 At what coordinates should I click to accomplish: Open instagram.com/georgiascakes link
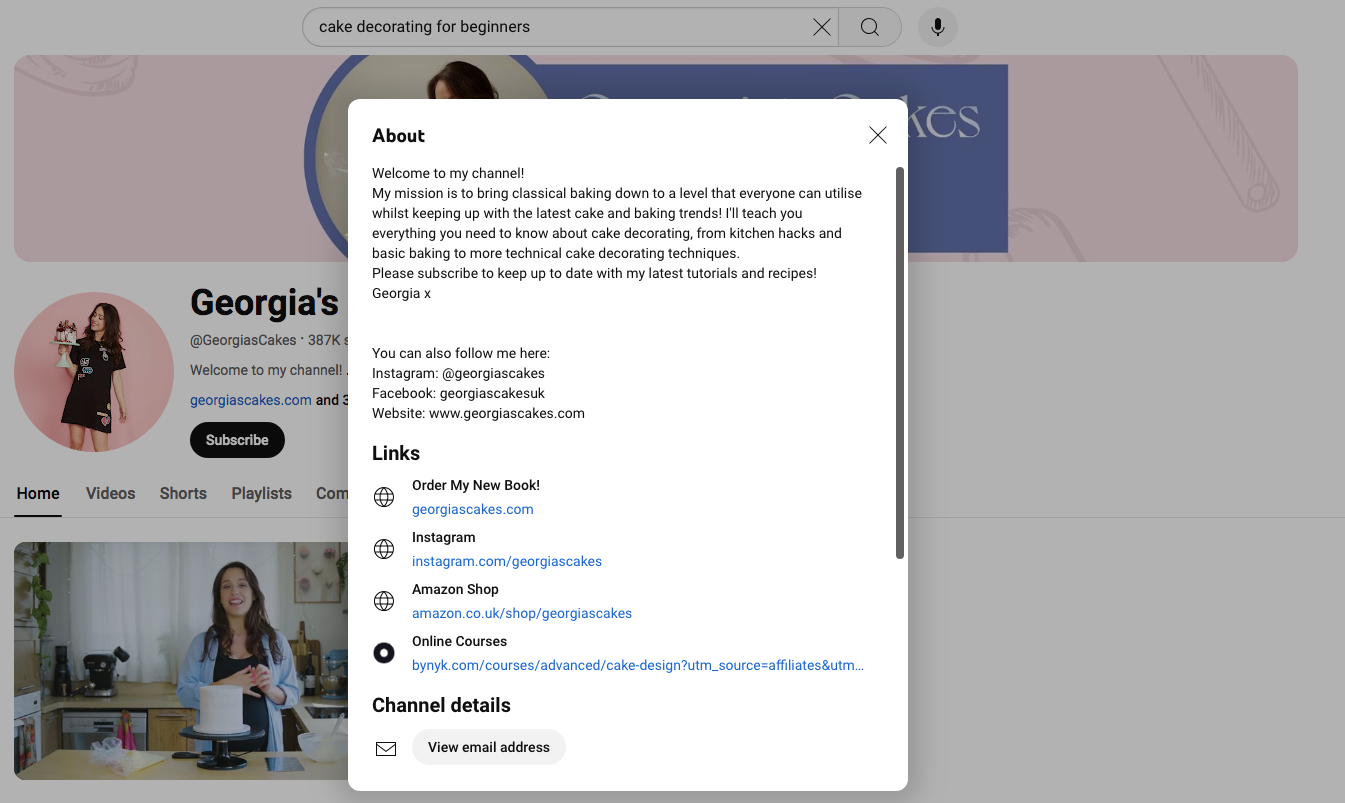(507, 561)
